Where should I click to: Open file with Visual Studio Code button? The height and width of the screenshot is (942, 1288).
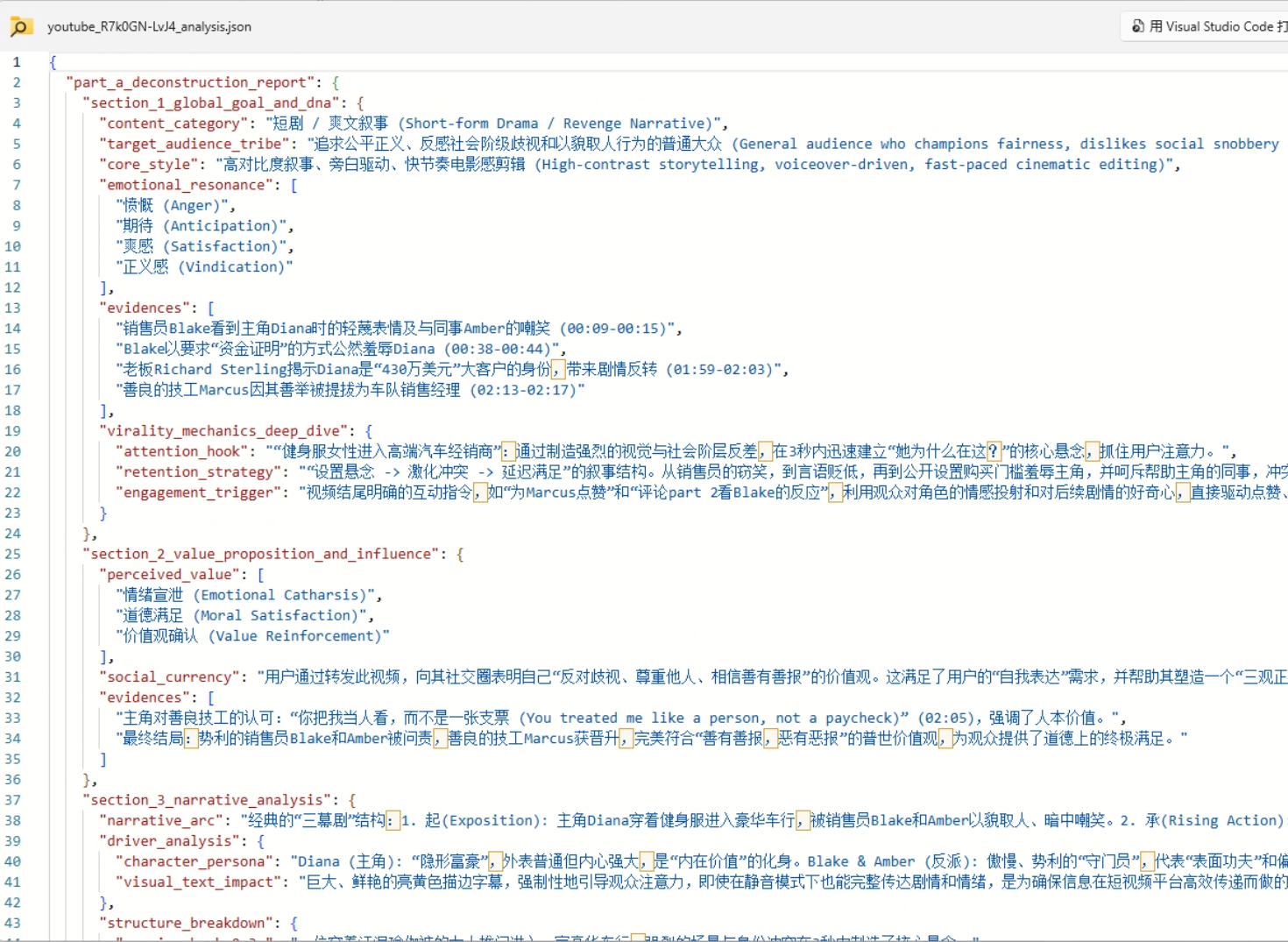[1209, 26]
